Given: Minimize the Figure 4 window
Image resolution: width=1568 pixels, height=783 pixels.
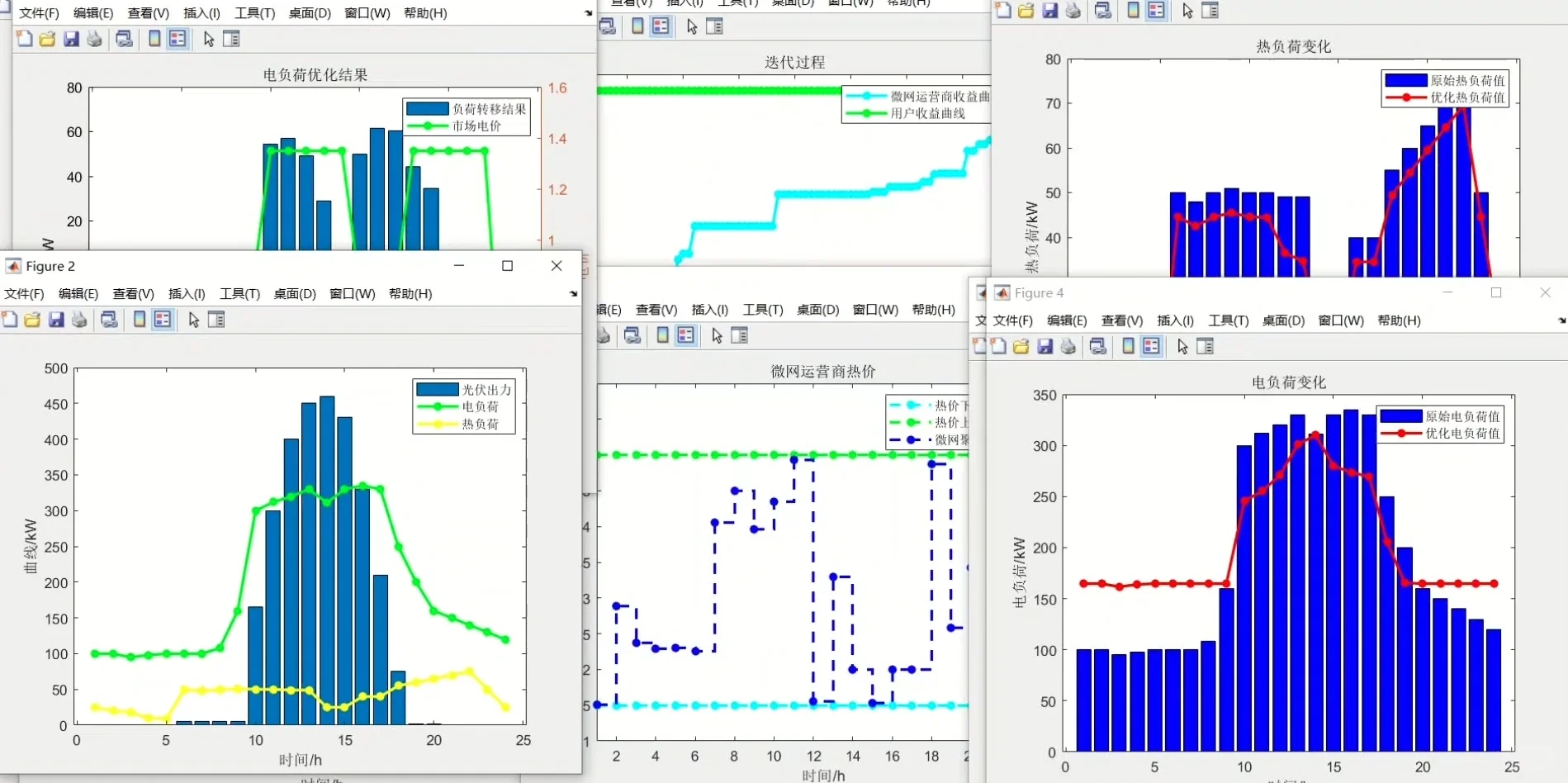Looking at the screenshot, I should [x=1447, y=292].
